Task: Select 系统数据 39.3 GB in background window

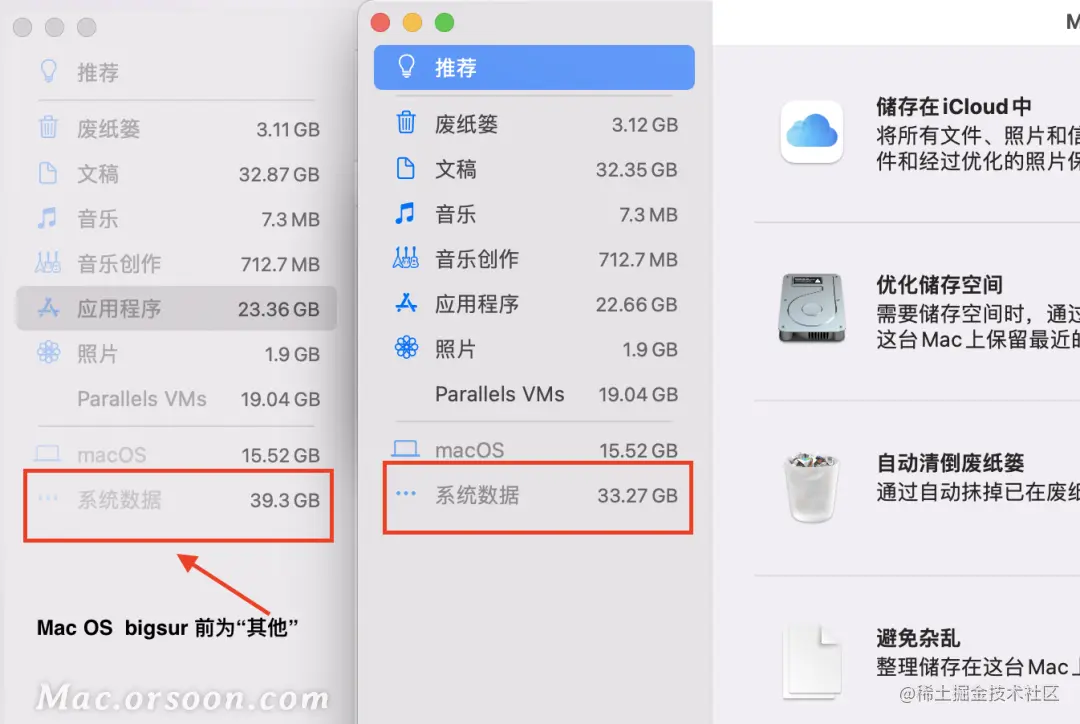Action: [x=177, y=500]
